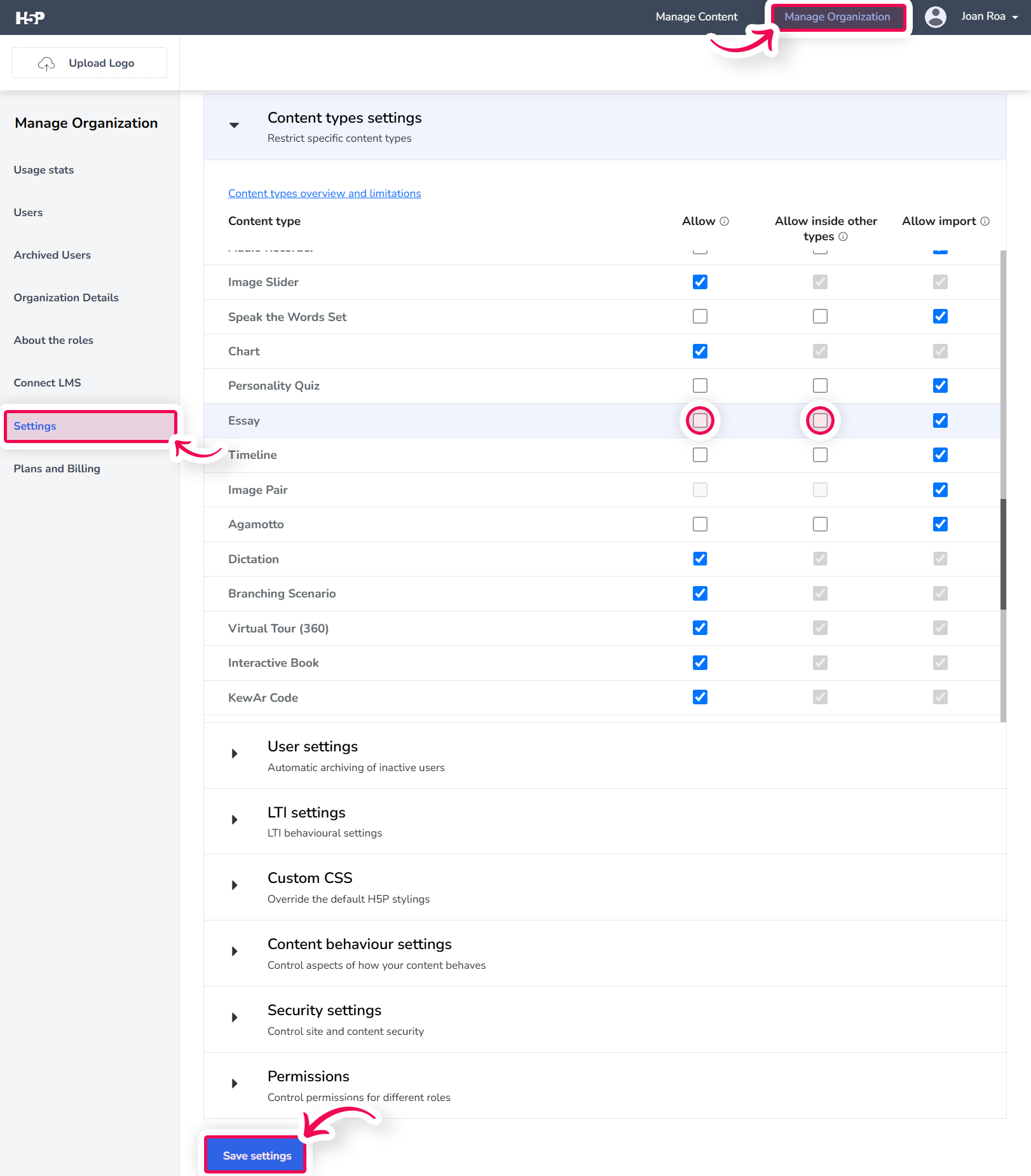Image resolution: width=1031 pixels, height=1176 pixels.
Task: Click the user avatar icon
Action: pyautogui.click(x=935, y=17)
